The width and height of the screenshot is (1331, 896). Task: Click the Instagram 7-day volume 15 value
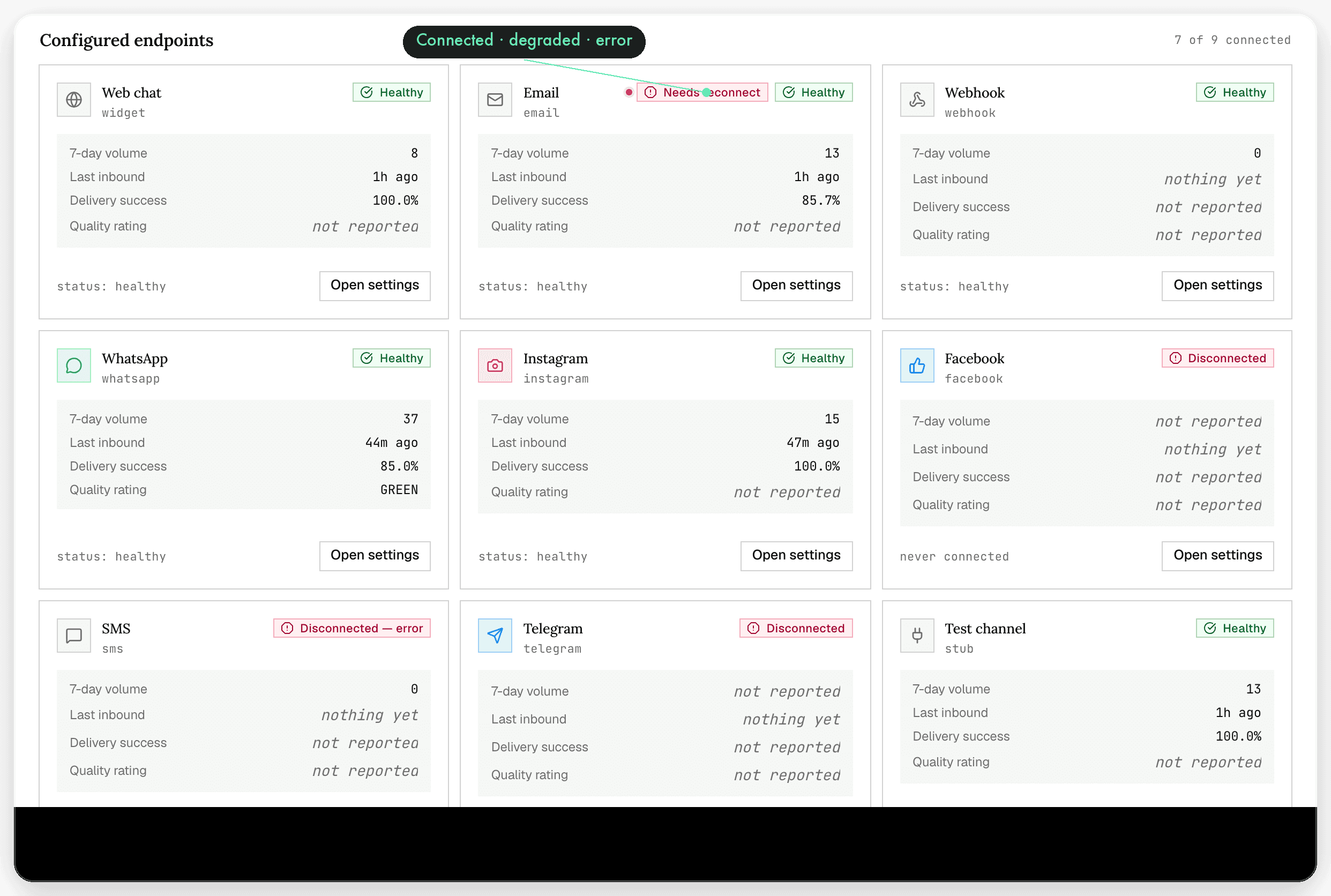pyautogui.click(x=832, y=419)
